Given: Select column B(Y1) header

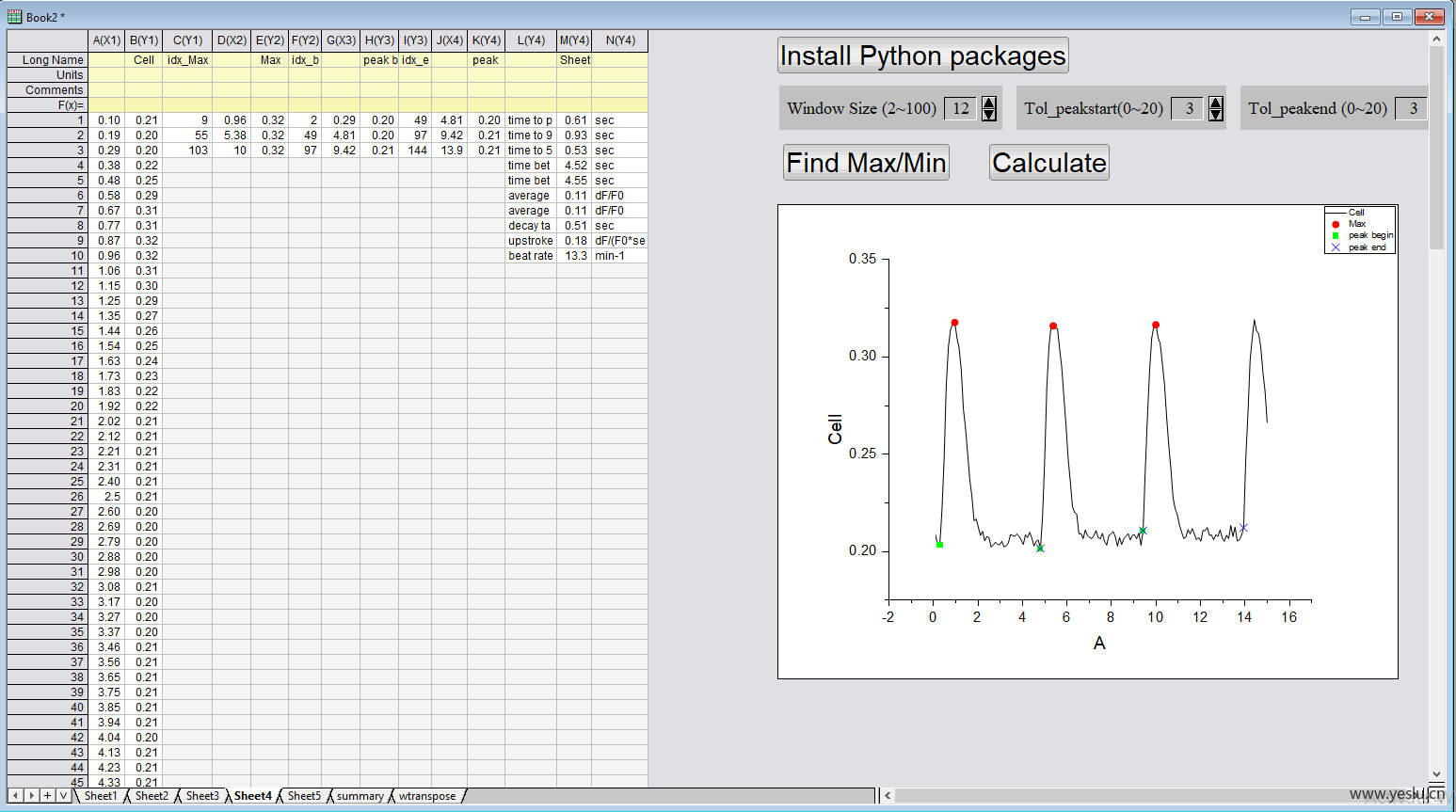Looking at the screenshot, I should point(144,40).
